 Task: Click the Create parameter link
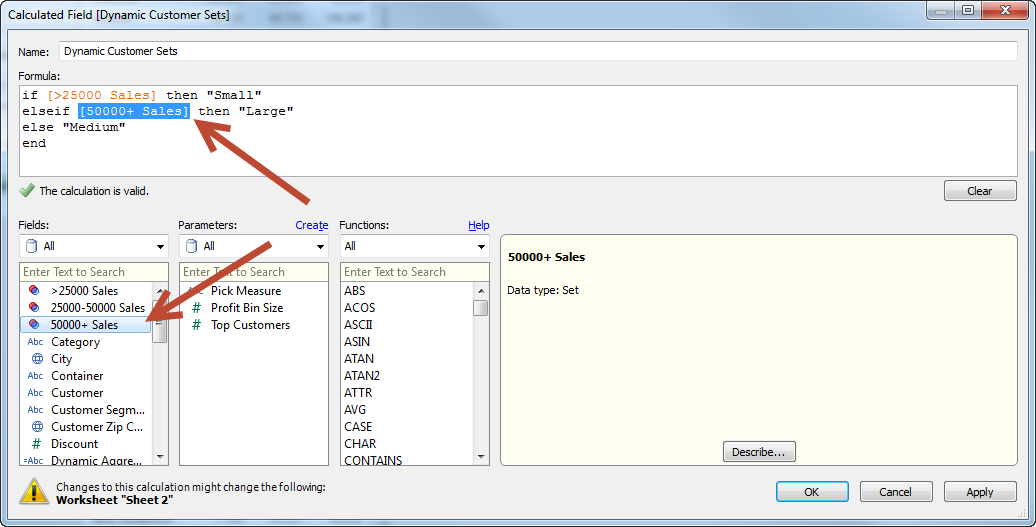[x=311, y=225]
